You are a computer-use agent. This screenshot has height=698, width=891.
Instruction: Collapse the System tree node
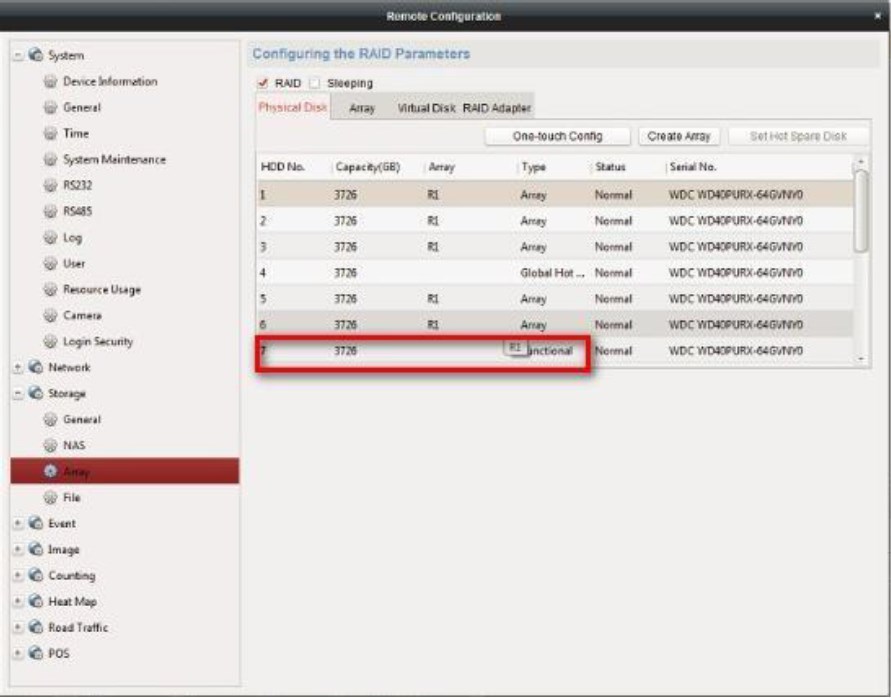point(18,56)
